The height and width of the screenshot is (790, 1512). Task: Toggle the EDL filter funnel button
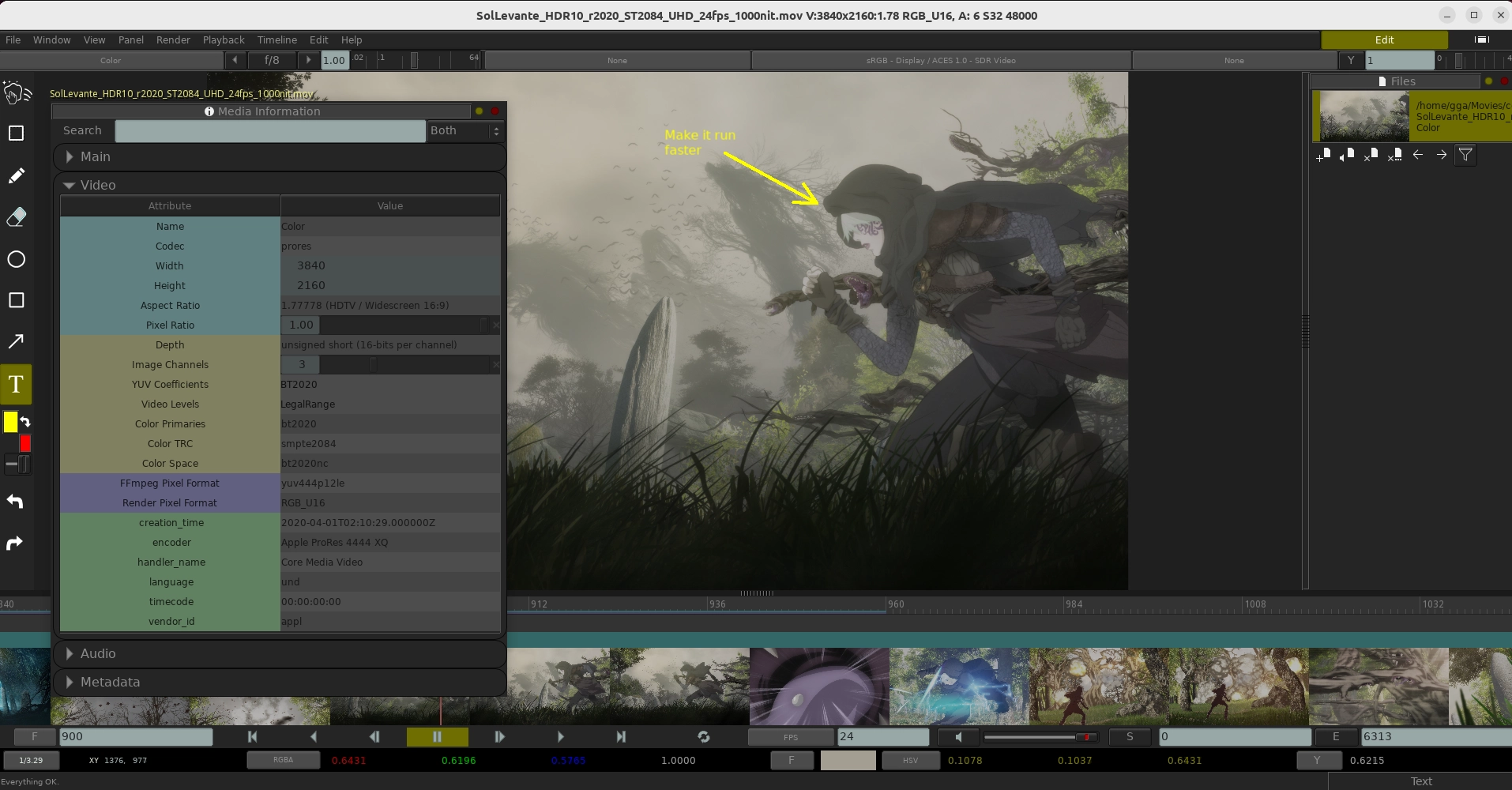tap(1465, 155)
